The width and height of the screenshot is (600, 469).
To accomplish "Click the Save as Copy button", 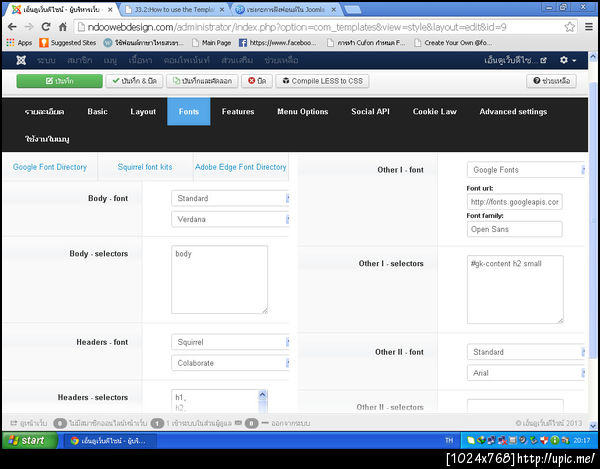I will [x=202, y=81].
